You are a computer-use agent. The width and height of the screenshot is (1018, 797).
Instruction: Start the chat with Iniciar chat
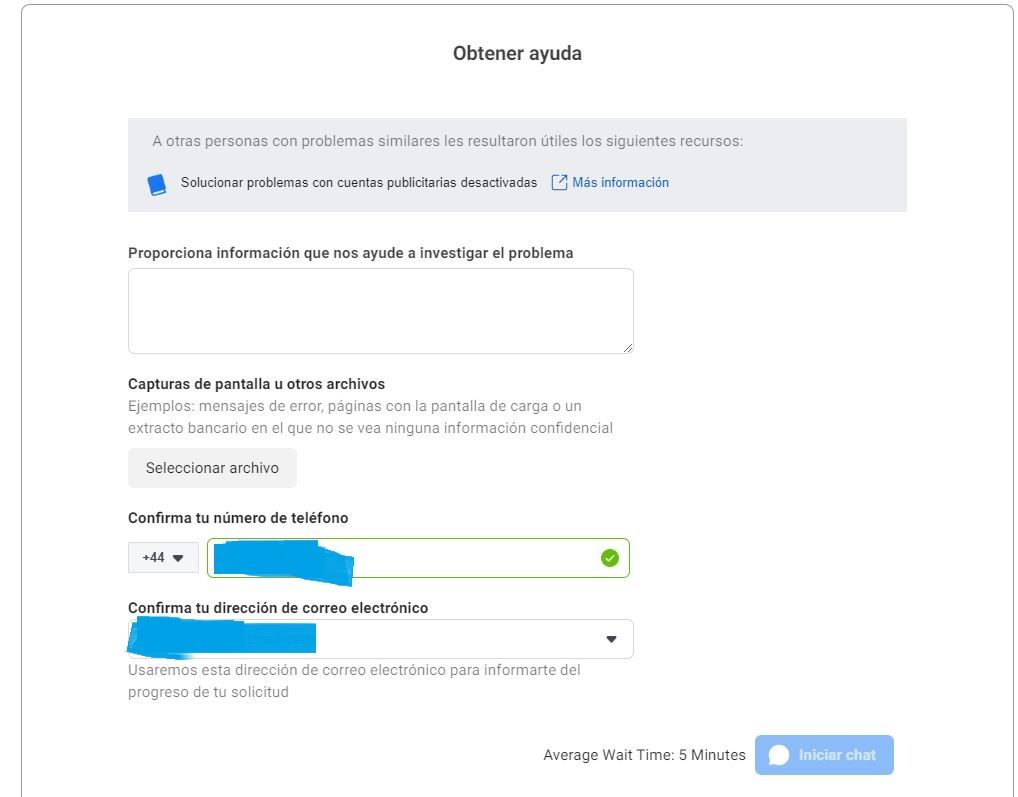[824, 755]
